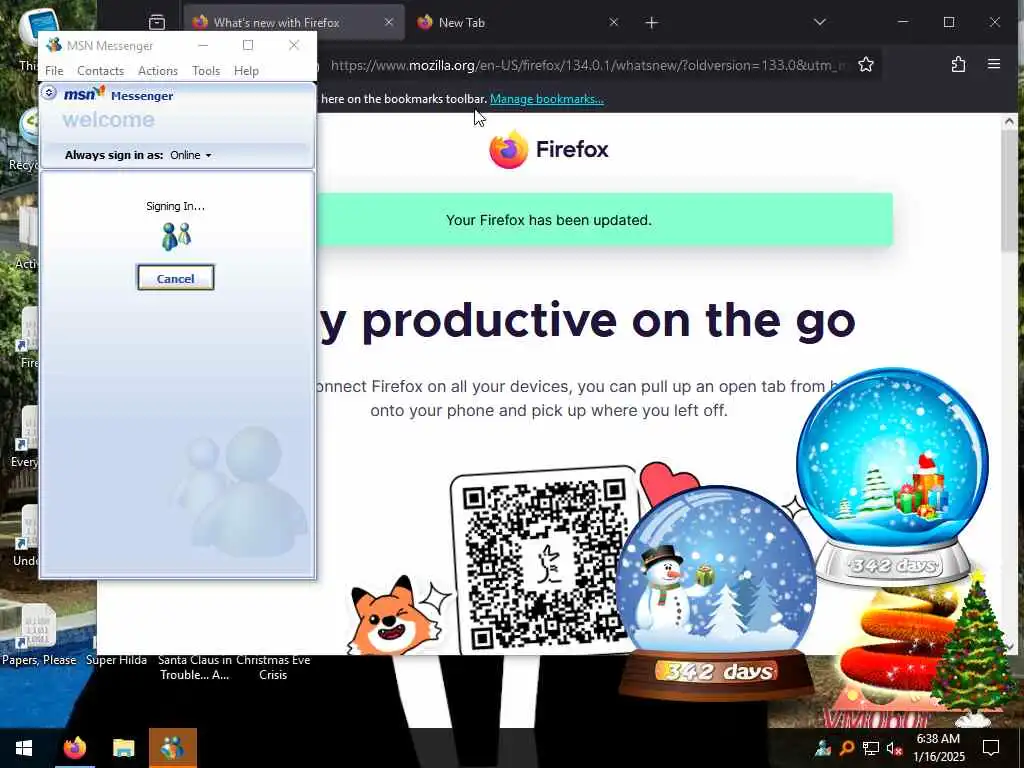The width and height of the screenshot is (1024, 768).
Task: Open the Manage bookmarks link
Action: (547, 99)
